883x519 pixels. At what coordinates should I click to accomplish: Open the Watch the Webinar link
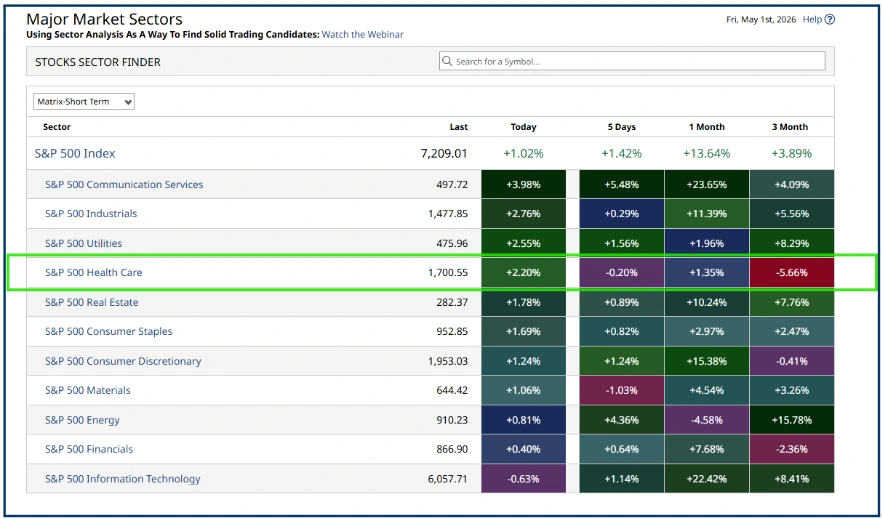(362, 34)
